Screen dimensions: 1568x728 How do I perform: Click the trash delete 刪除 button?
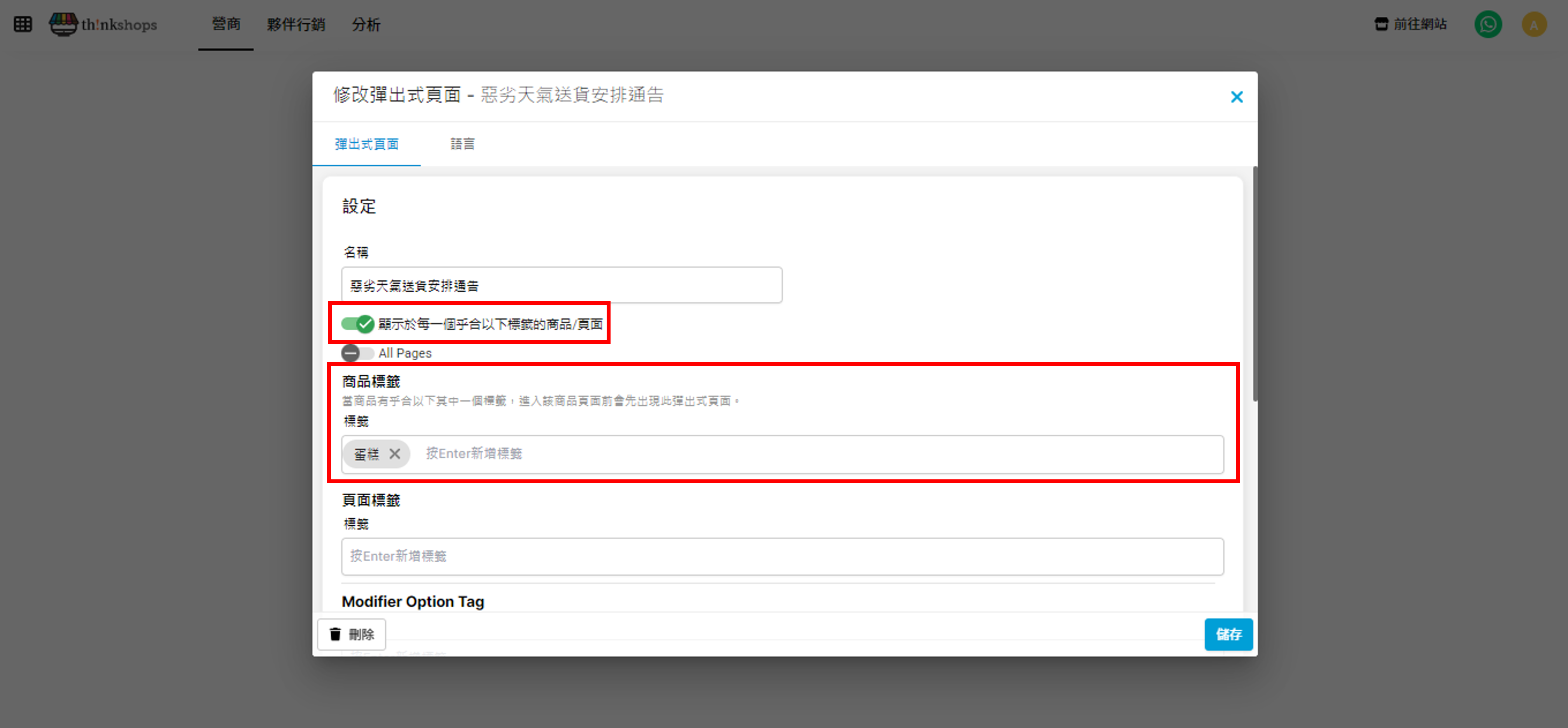352,634
